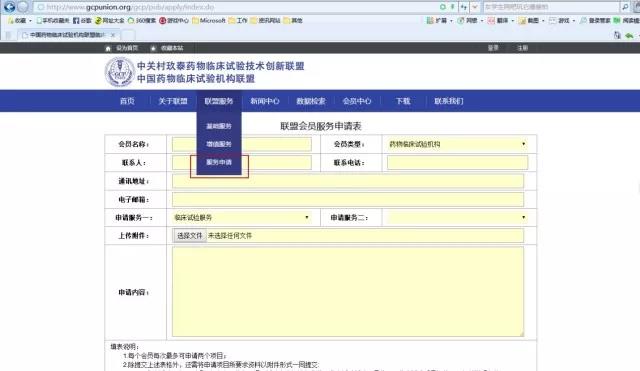Click the star icon beside 收藏本站
Viewport: 640px width, 371px height.
pyautogui.click(x=153, y=48)
